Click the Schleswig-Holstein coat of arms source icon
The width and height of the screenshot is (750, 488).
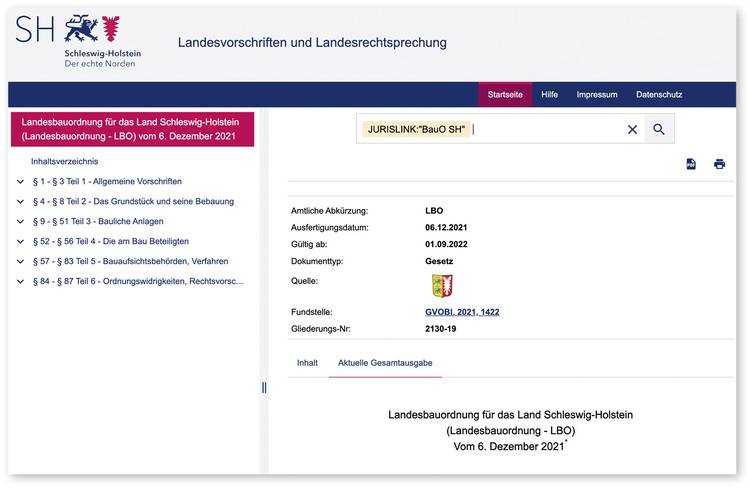point(441,286)
